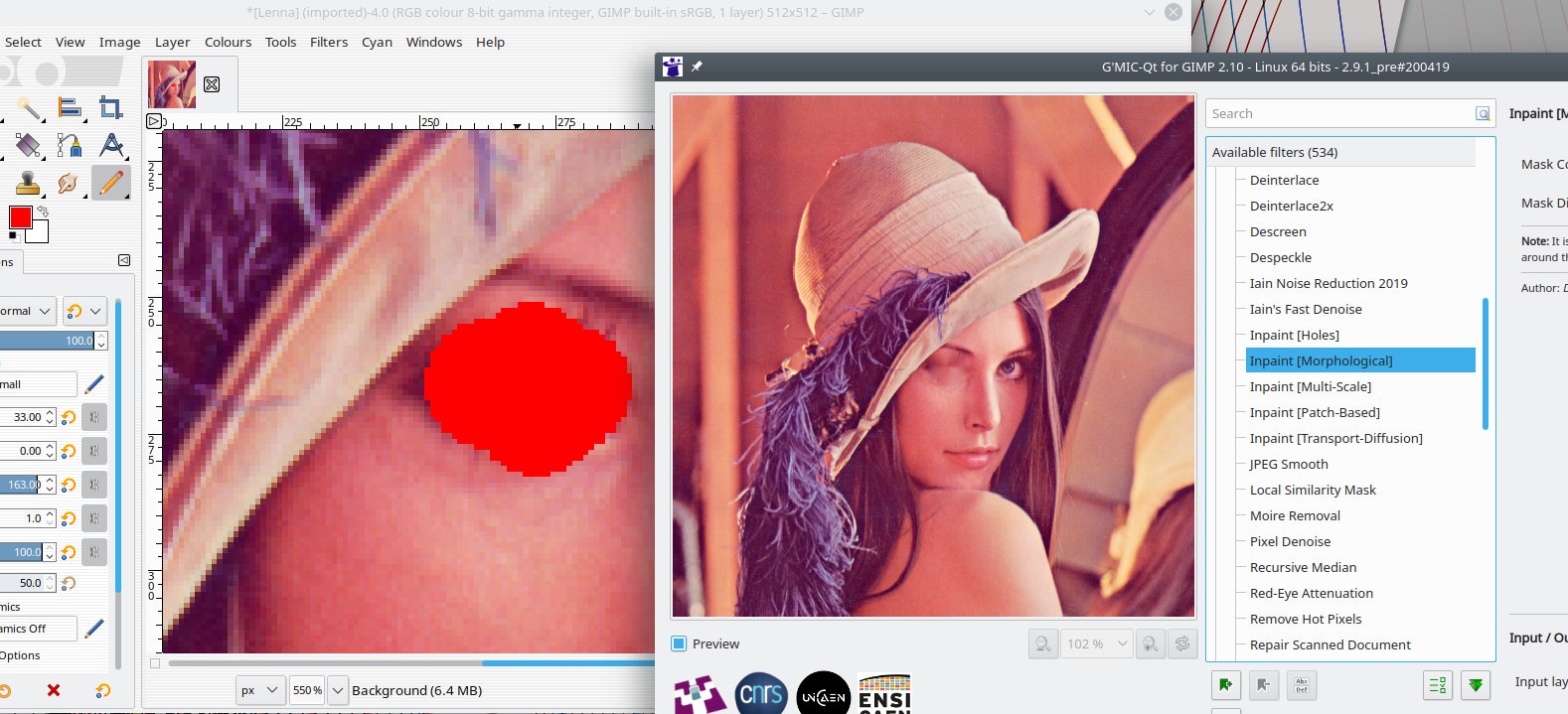Viewport: 1568px width, 714px height.
Task: Open the Windows menu
Action: coord(434,42)
